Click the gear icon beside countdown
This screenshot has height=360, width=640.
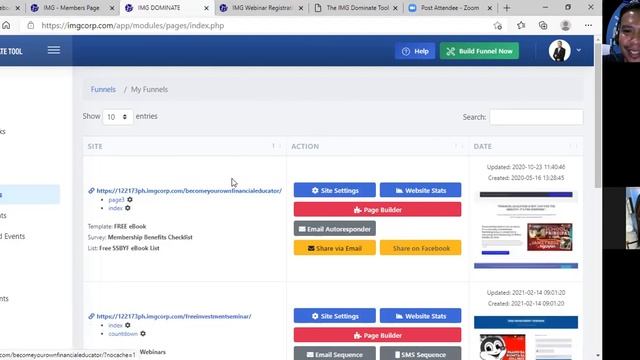tap(143, 334)
